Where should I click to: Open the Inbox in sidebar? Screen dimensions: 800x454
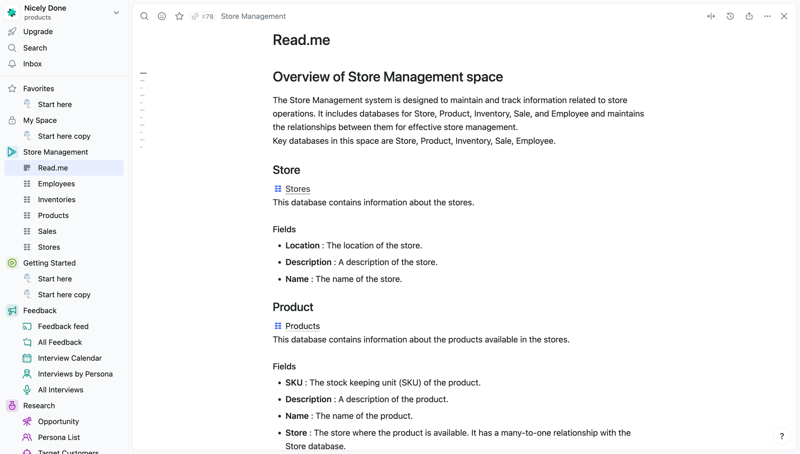[x=32, y=64]
